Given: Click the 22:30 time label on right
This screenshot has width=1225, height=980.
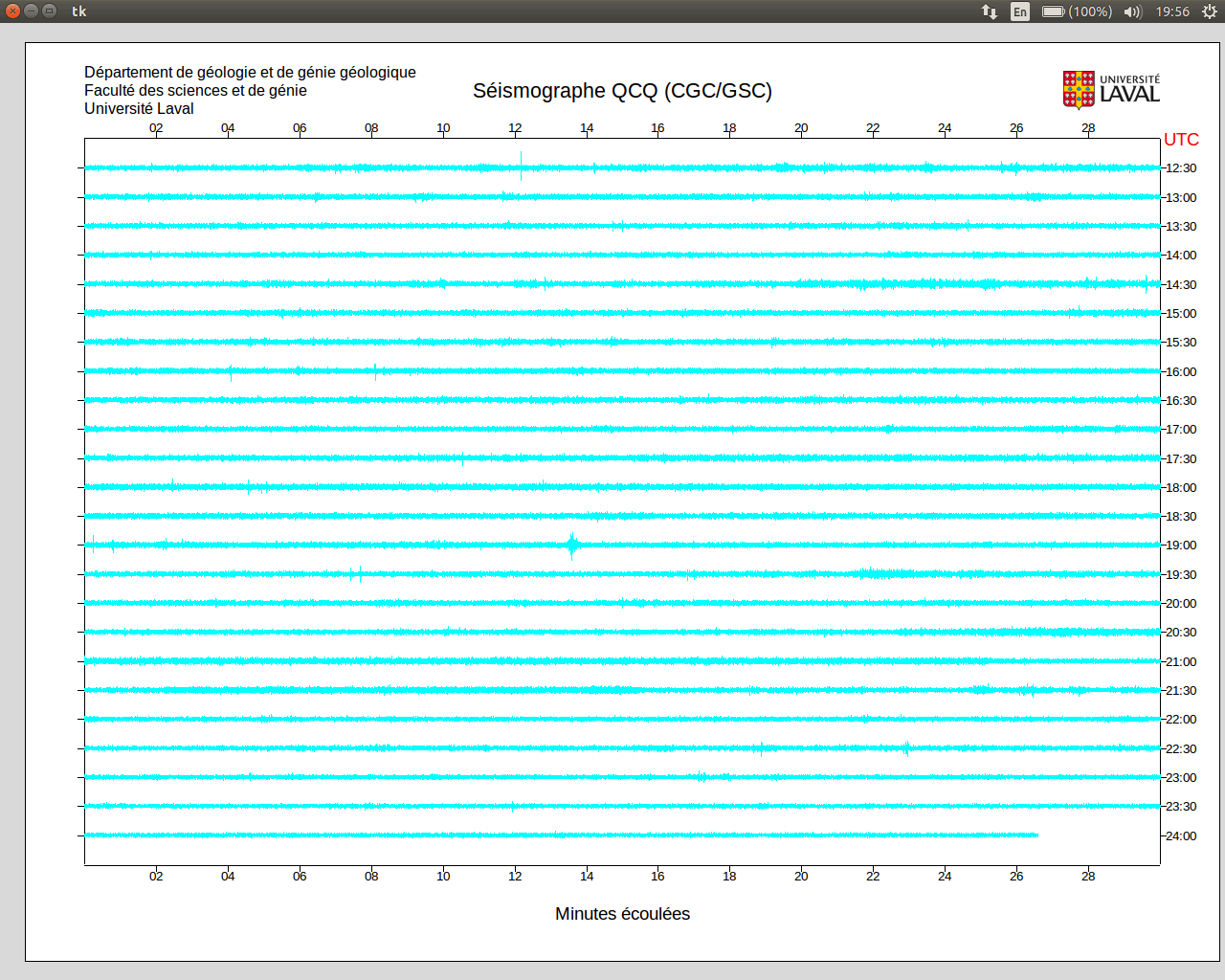Looking at the screenshot, I should (x=1180, y=749).
